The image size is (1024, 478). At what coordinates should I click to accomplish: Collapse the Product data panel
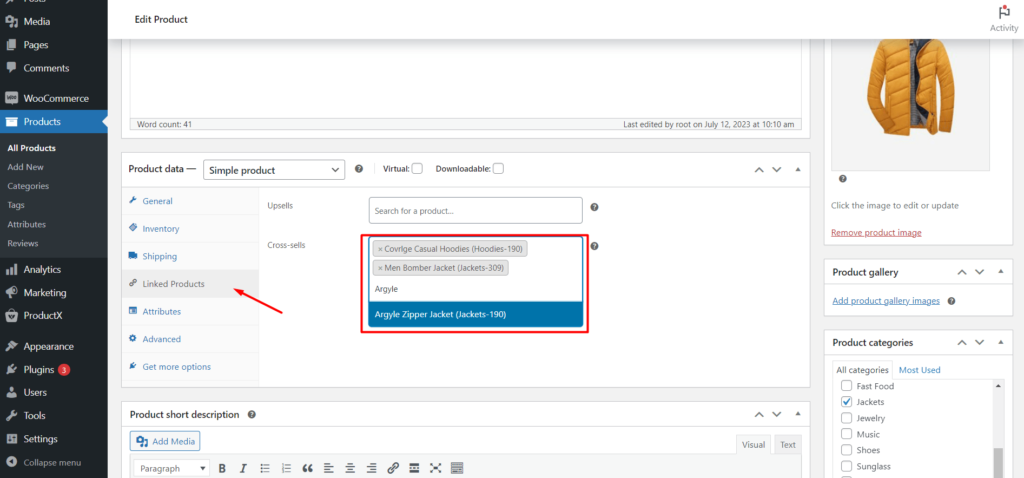pyautogui.click(x=797, y=169)
